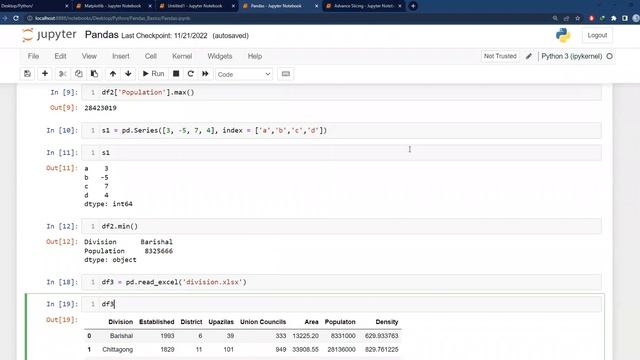Rename notebook by clicking Pandas title
640x360 pixels.
[x=102, y=35]
